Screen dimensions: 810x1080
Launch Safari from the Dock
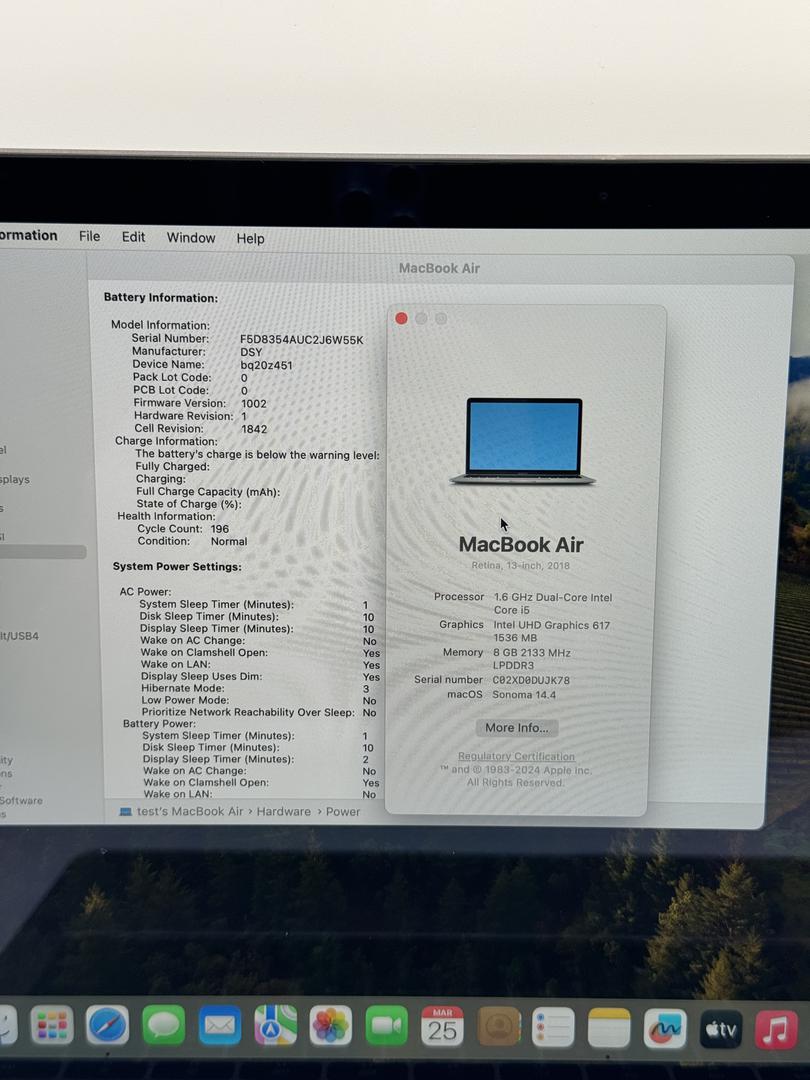click(107, 1026)
